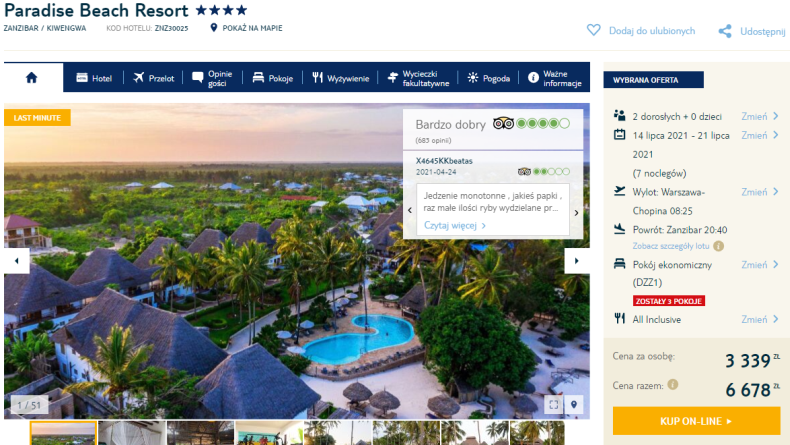This screenshot has height=445, width=790.
Task: Show hotel on map pin icon
Action: click(x=214, y=28)
